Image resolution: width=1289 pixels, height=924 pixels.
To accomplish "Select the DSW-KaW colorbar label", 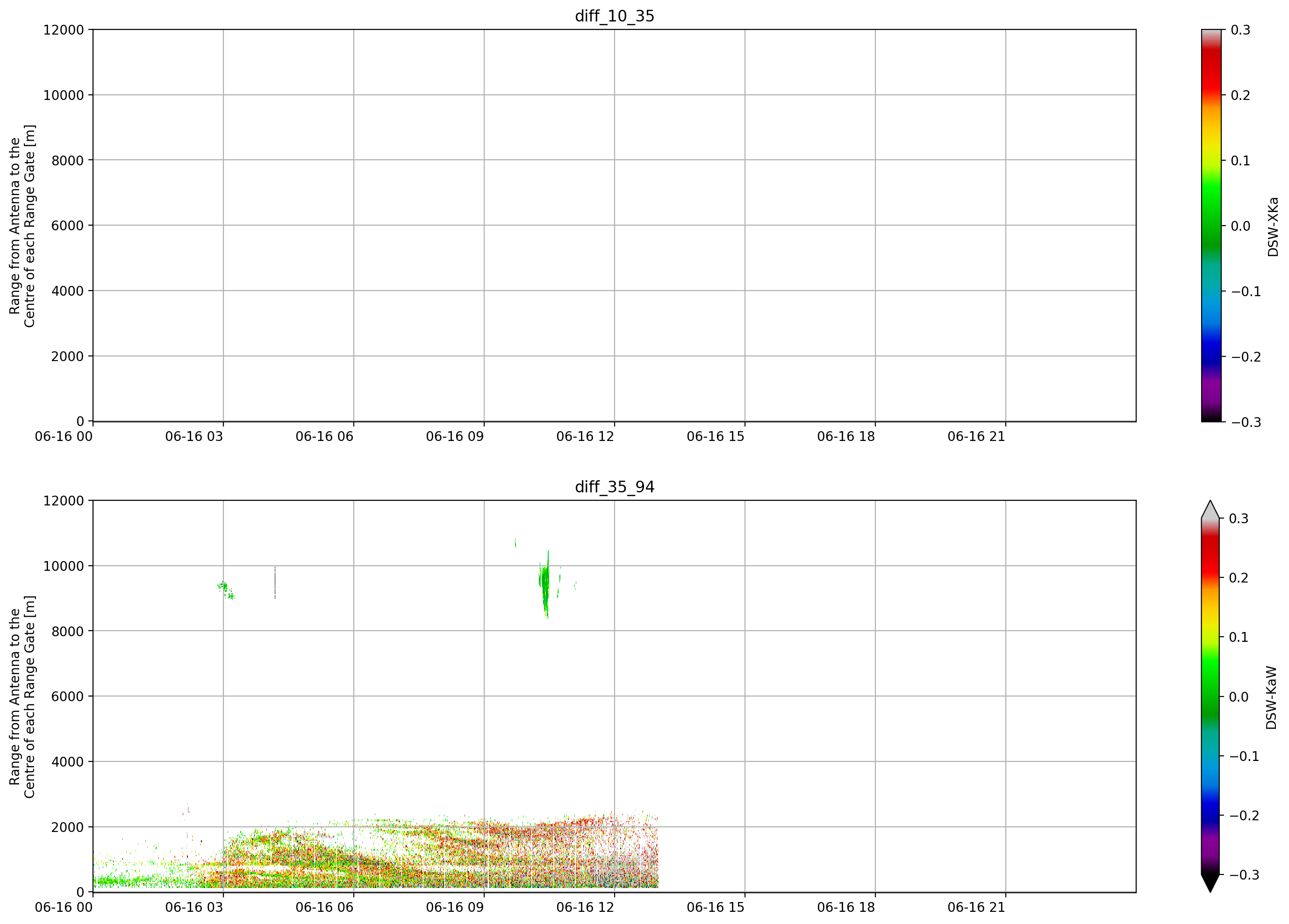I will tap(1271, 697).
